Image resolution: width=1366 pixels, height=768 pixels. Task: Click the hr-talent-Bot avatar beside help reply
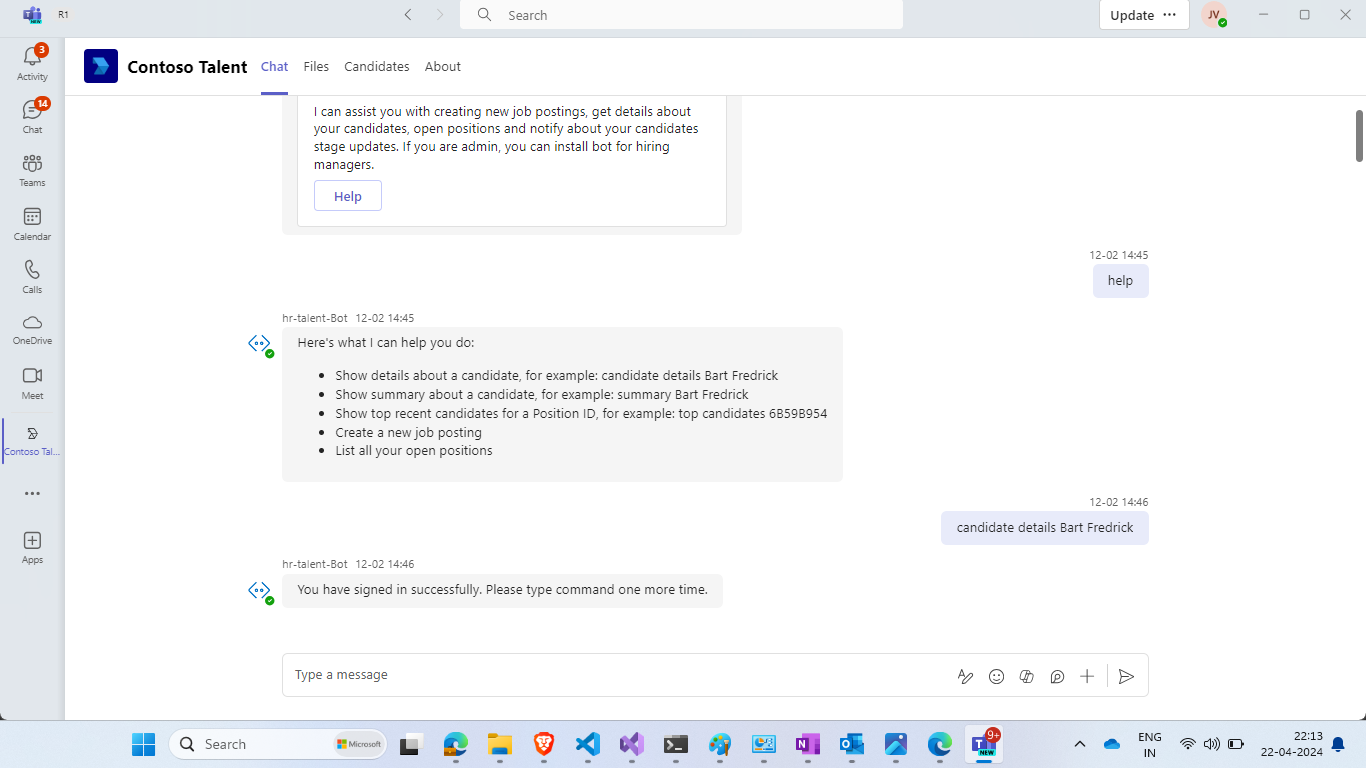pyautogui.click(x=260, y=345)
